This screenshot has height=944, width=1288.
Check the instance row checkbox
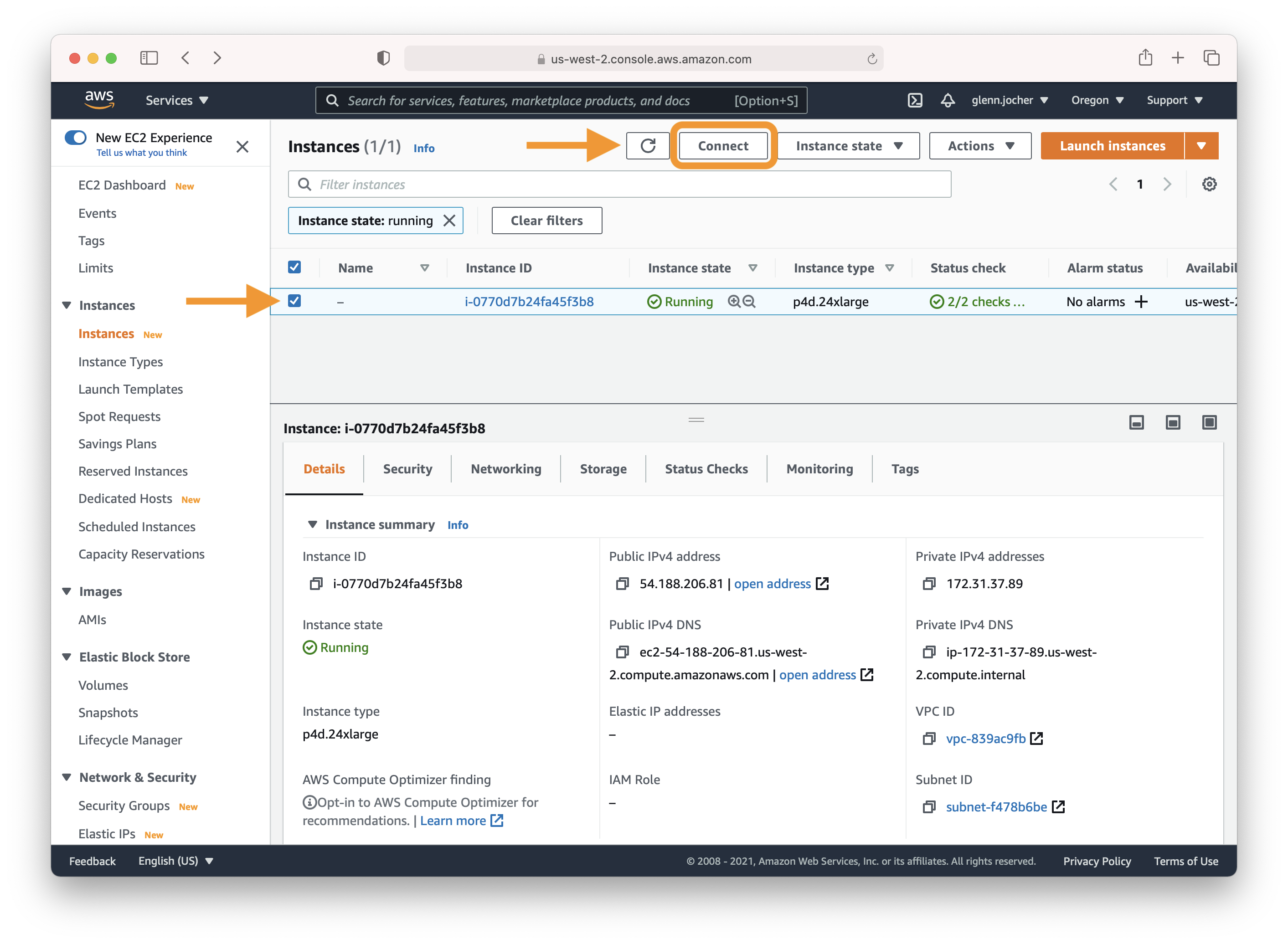[295, 302]
